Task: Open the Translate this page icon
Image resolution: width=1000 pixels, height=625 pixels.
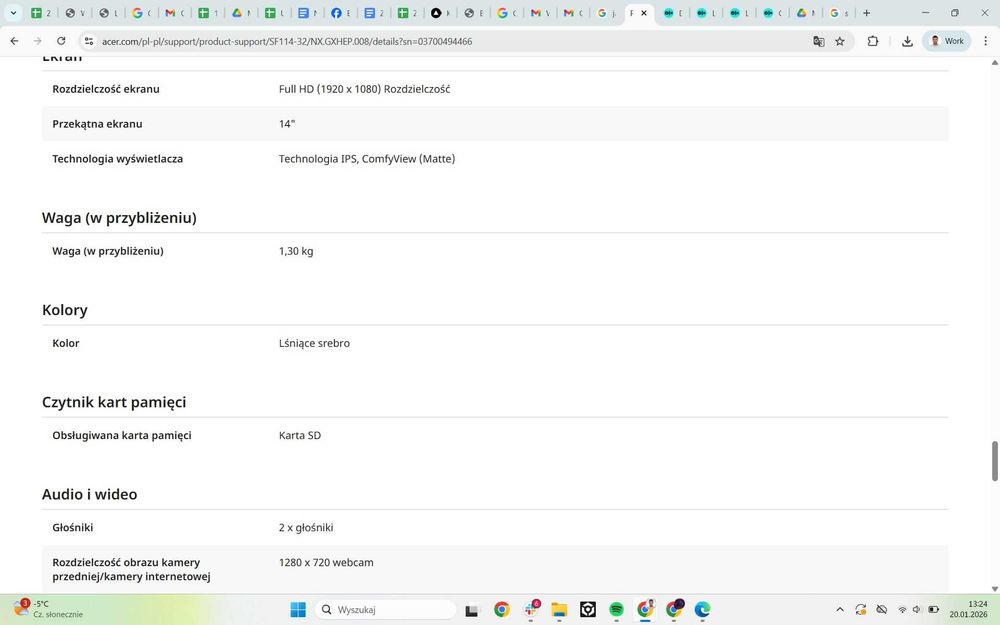Action: tap(818, 41)
